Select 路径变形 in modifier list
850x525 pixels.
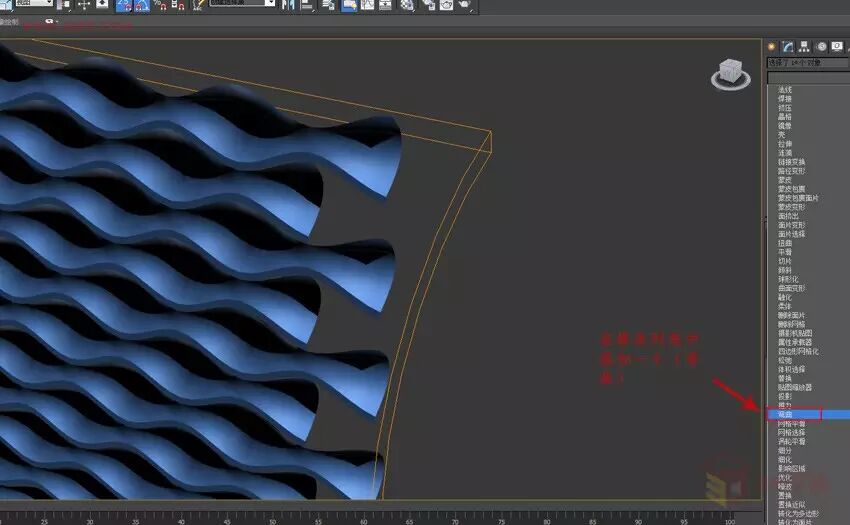coord(791,171)
